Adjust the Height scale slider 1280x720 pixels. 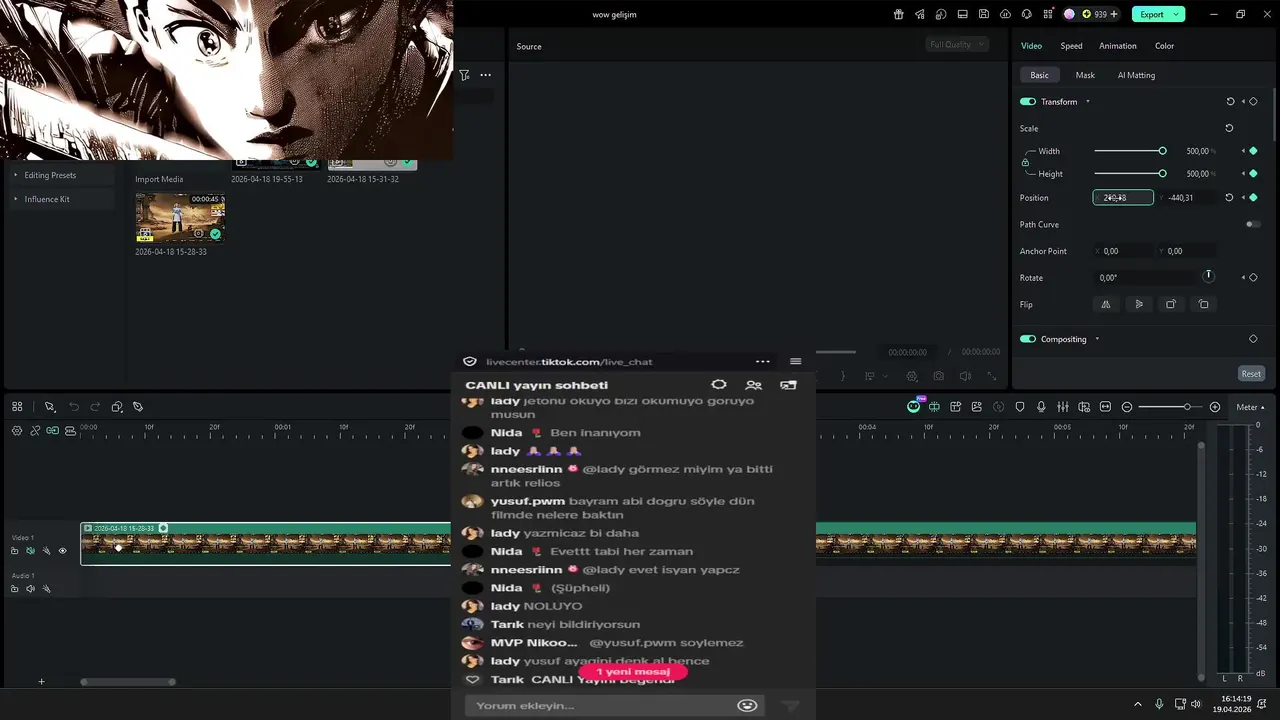pos(1130,173)
